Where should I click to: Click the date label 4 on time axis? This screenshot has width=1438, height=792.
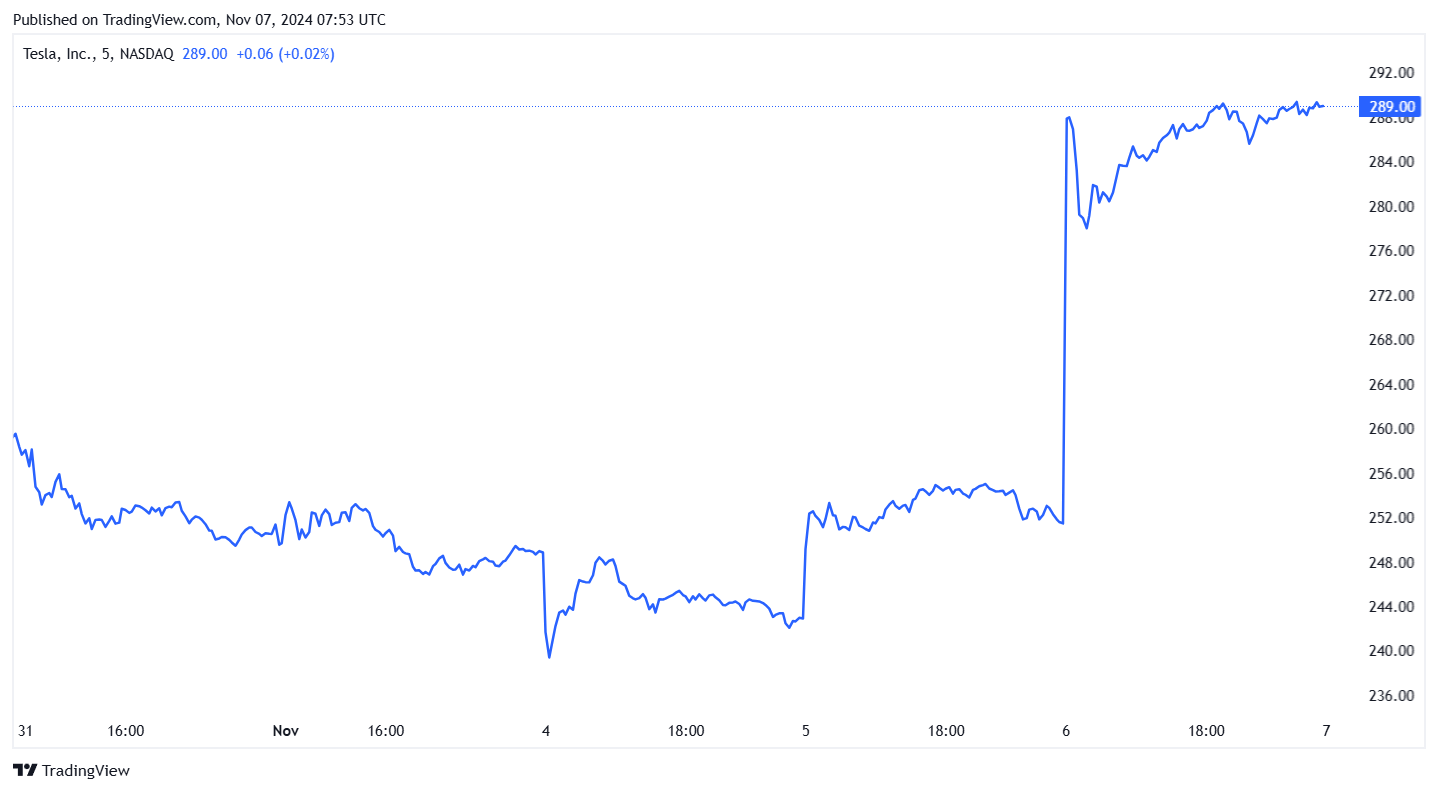[x=546, y=731]
